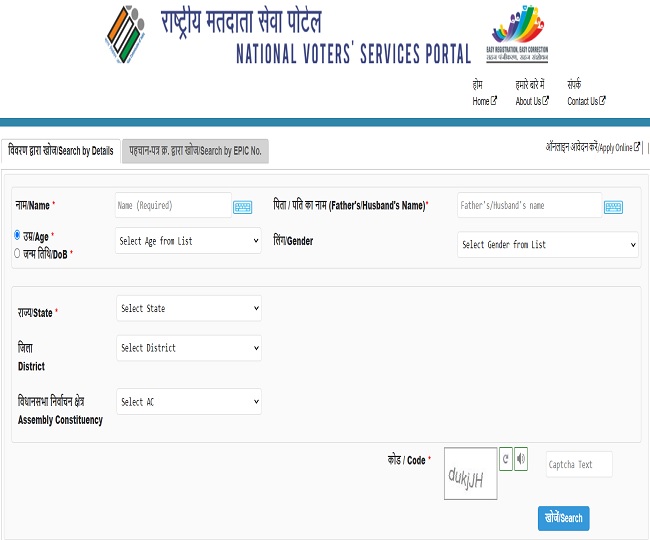The height and width of the screenshot is (540, 650).
Task: Open the Select AC constituency dropdown
Action: point(188,402)
